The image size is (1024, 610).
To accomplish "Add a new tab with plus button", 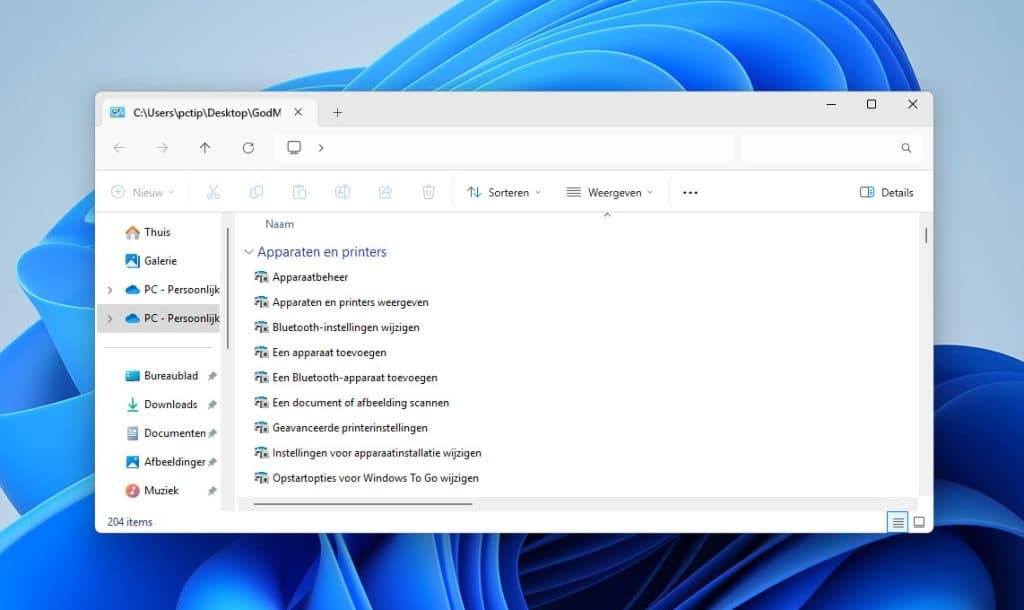I will pos(337,113).
